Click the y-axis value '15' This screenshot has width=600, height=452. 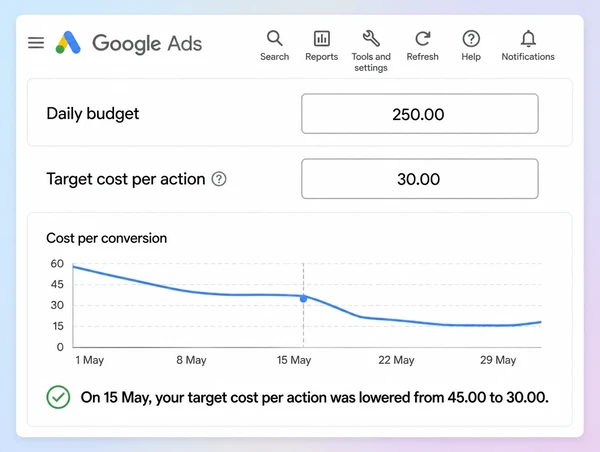[58, 326]
